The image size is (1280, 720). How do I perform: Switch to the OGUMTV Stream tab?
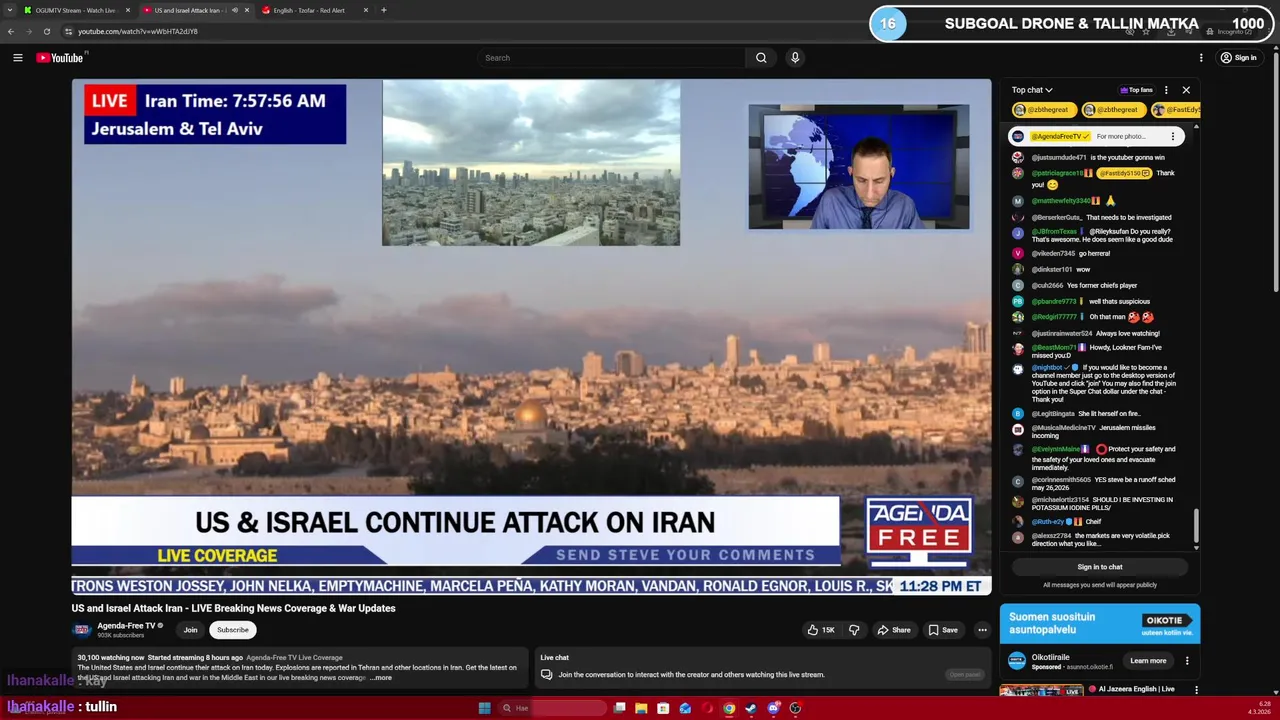78,10
